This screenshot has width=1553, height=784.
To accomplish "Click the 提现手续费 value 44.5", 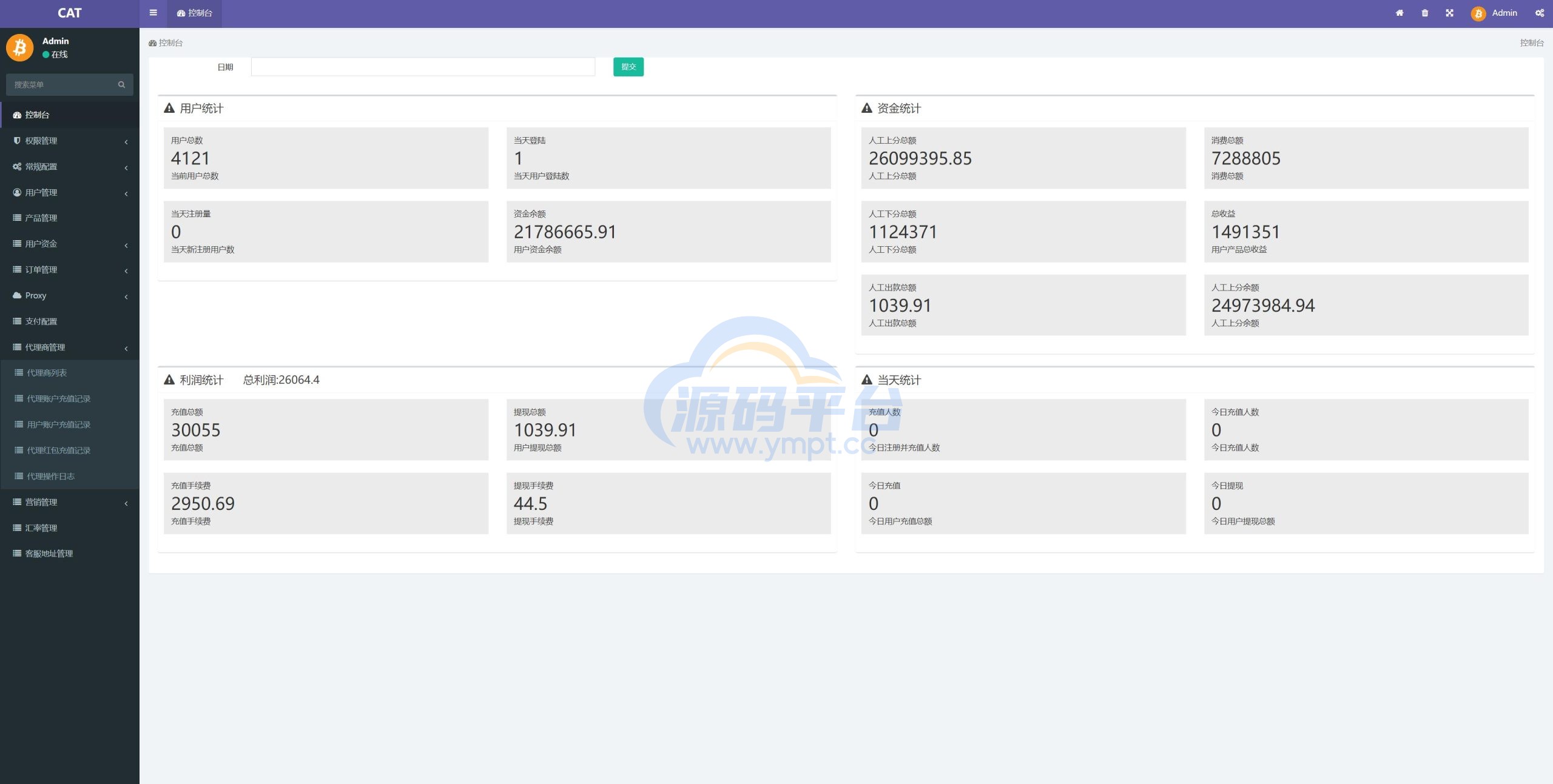I will [x=530, y=504].
